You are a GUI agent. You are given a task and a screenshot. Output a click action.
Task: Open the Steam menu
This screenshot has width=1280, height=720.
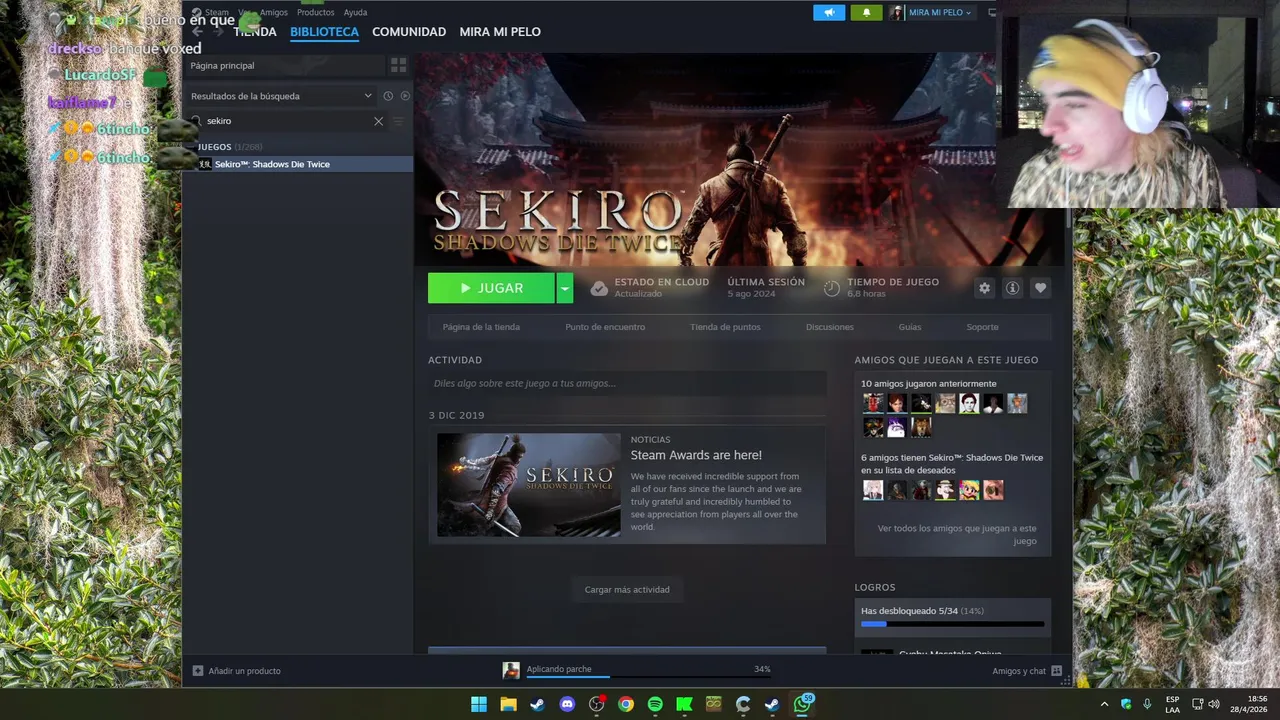[217, 12]
